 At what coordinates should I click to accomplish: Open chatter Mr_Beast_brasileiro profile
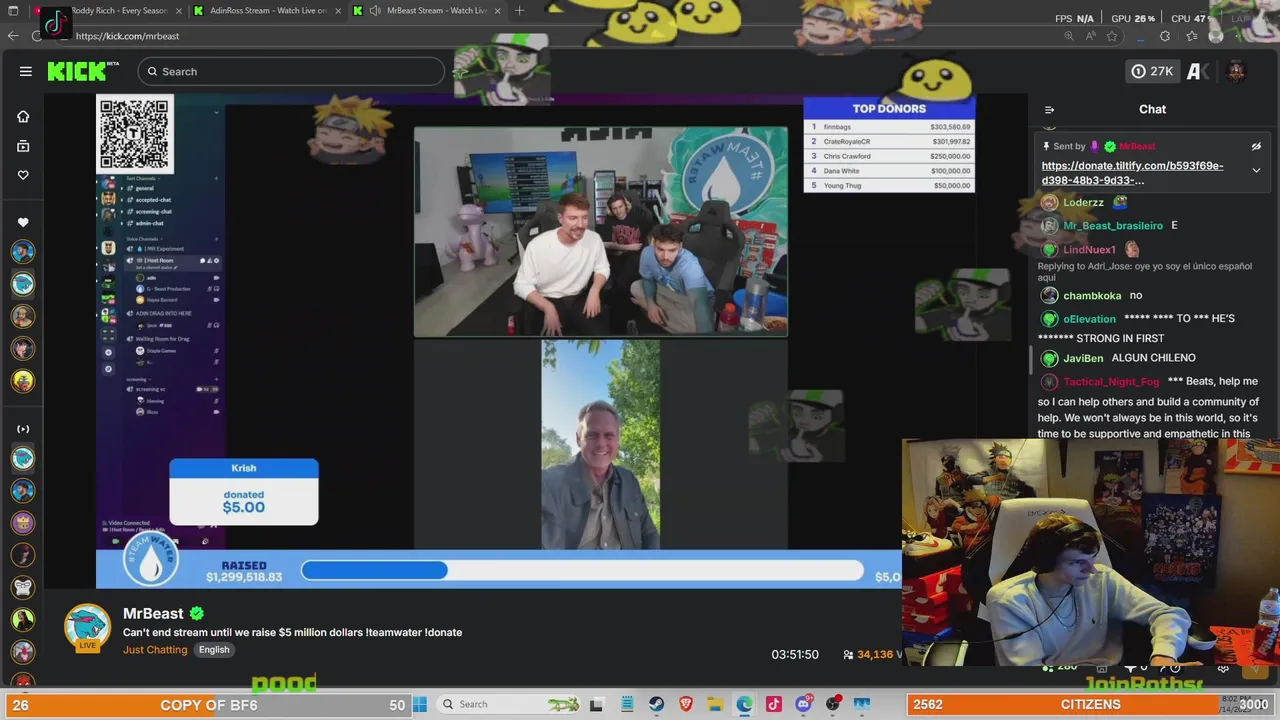[1113, 226]
